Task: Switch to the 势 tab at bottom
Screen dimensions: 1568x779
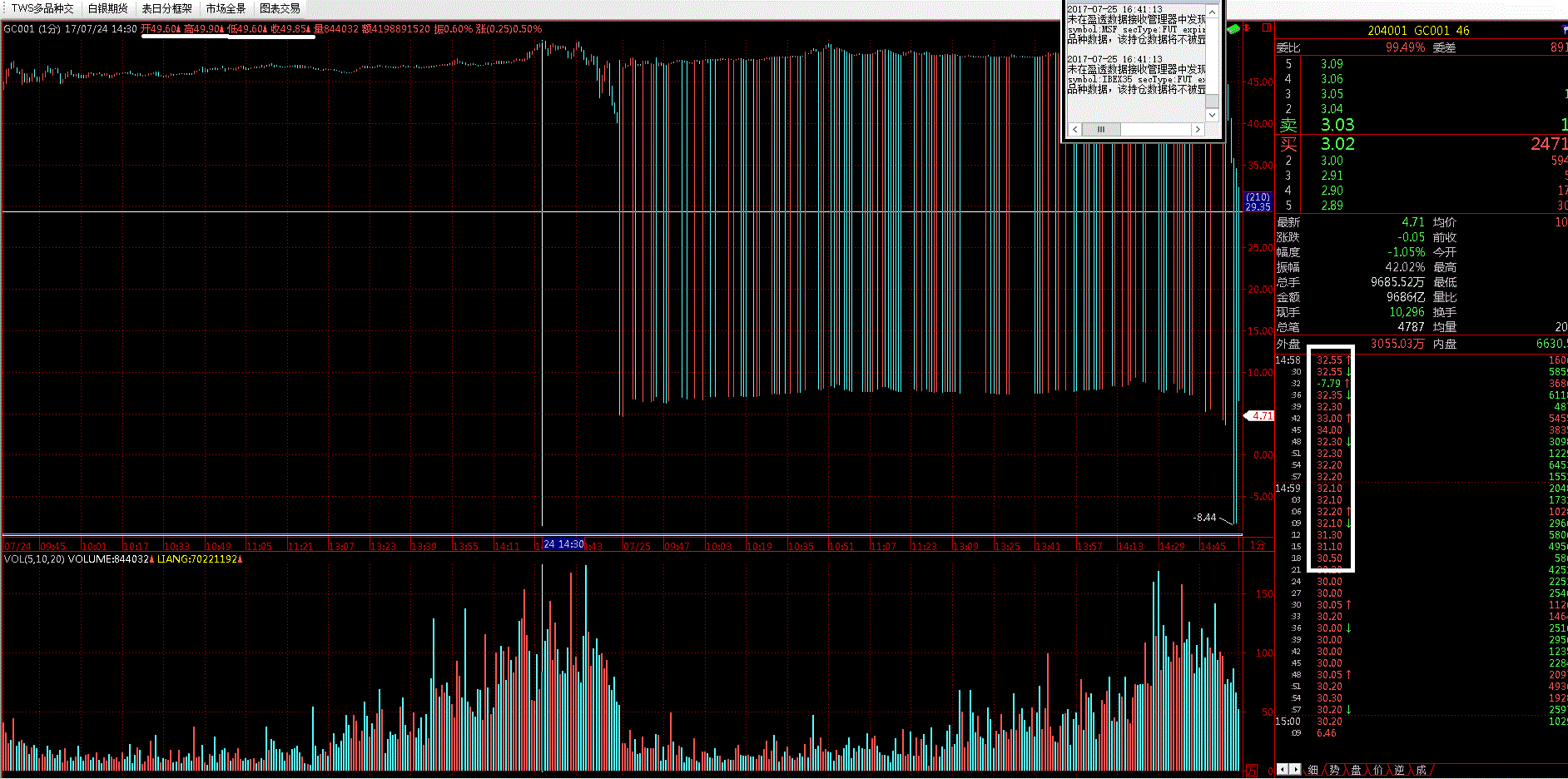Action: [1334, 770]
